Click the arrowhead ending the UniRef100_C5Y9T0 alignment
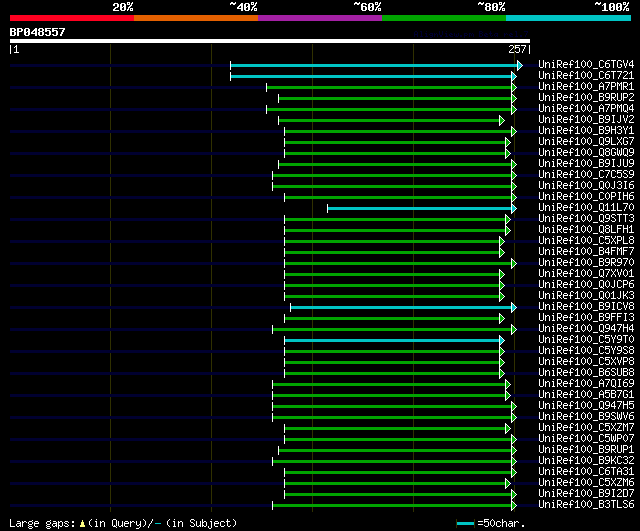This screenshot has width=640, height=531. (502, 341)
